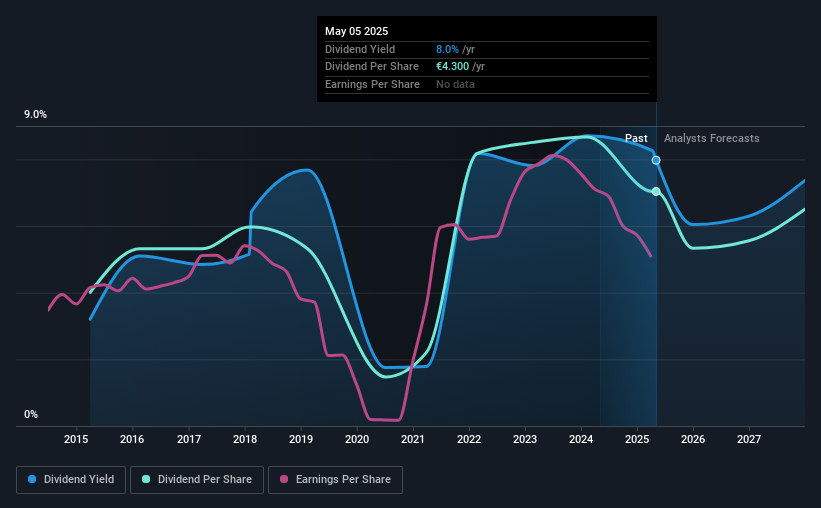This screenshot has width=821, height=508.
Task: Click the 2015 x-axis label
Action: 76,439
